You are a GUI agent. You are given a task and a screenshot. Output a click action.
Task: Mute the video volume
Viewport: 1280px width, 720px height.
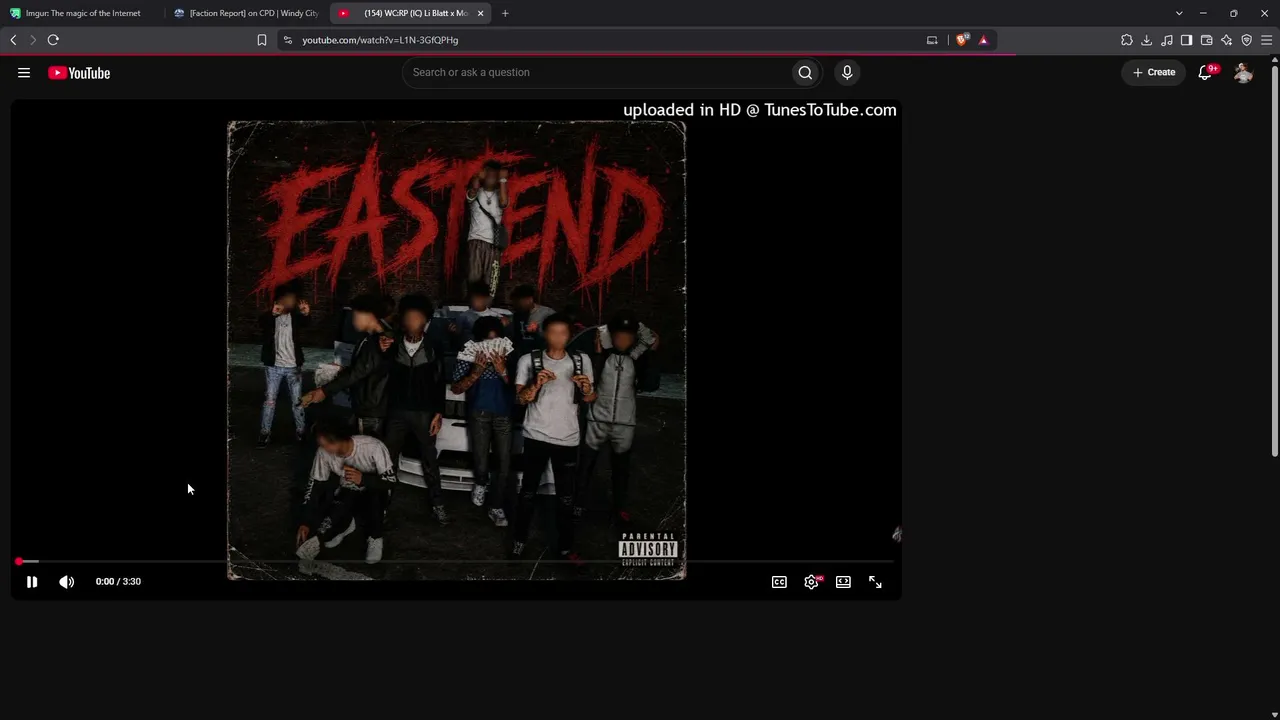(x=66, y=581)
